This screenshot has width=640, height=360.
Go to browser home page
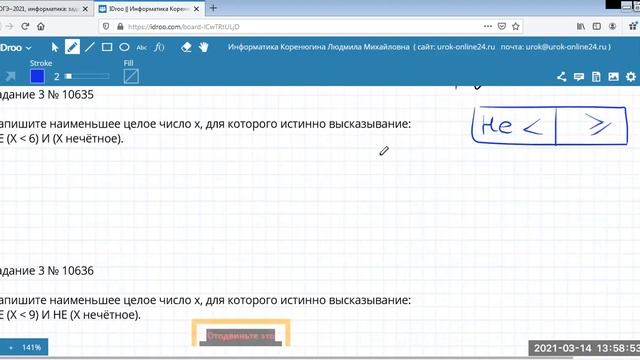click(41, 26)
